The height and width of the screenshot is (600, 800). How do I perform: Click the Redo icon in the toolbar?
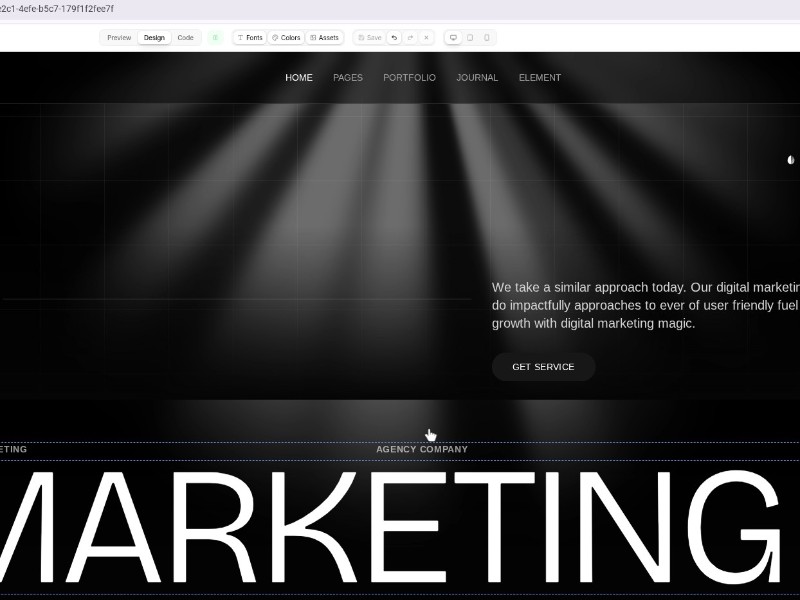point(410,37)
